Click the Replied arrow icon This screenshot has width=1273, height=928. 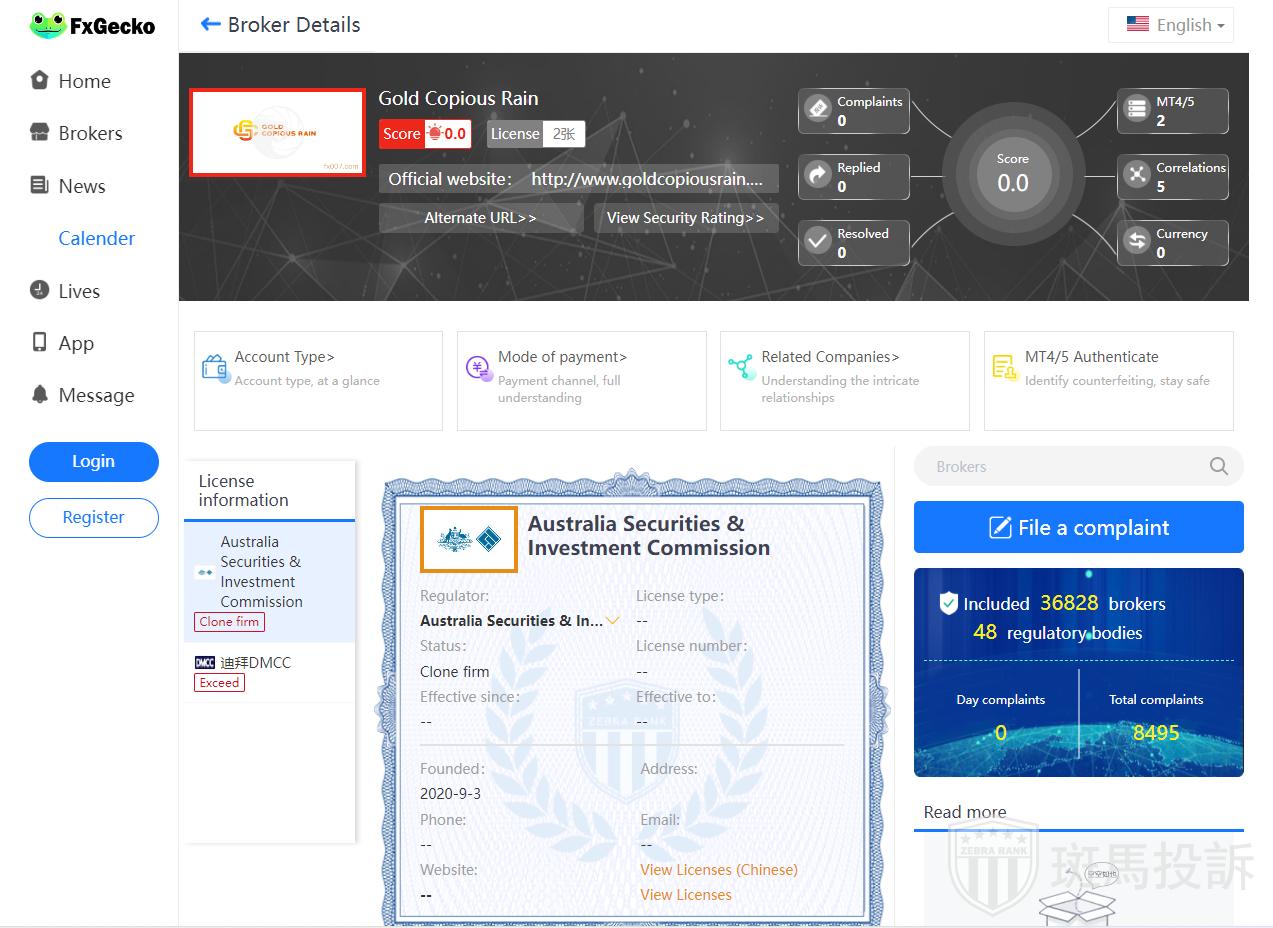pos(818,176)
